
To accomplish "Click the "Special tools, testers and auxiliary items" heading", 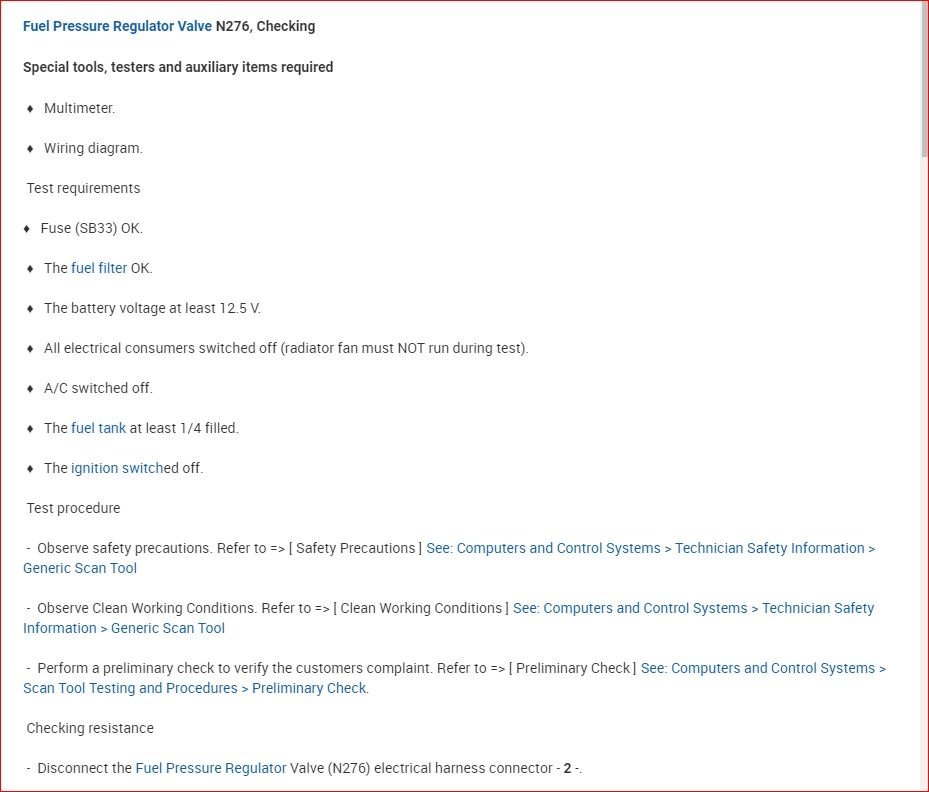I will point(178,67).
